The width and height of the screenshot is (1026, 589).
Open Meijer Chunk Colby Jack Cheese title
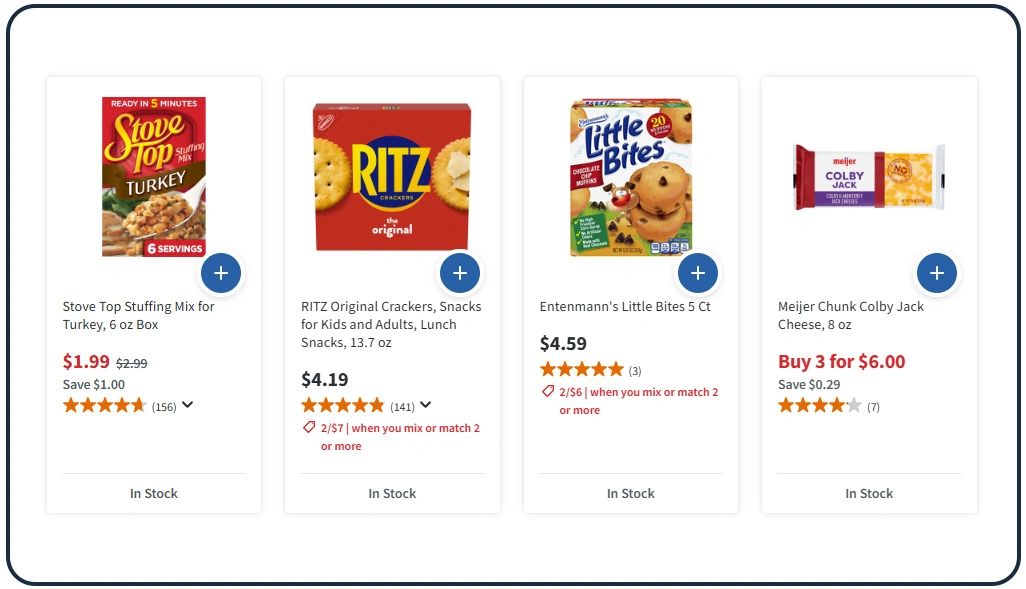click(851, 316)
